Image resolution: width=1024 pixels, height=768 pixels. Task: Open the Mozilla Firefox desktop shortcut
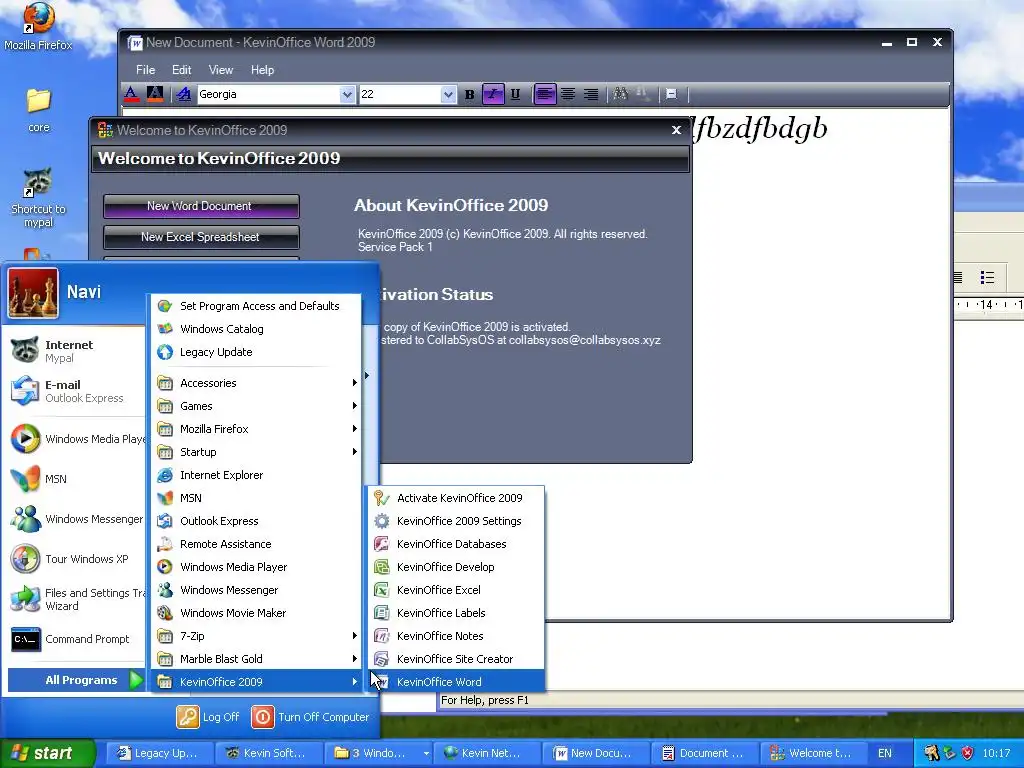pyautogui.click(x=38, y=26)
